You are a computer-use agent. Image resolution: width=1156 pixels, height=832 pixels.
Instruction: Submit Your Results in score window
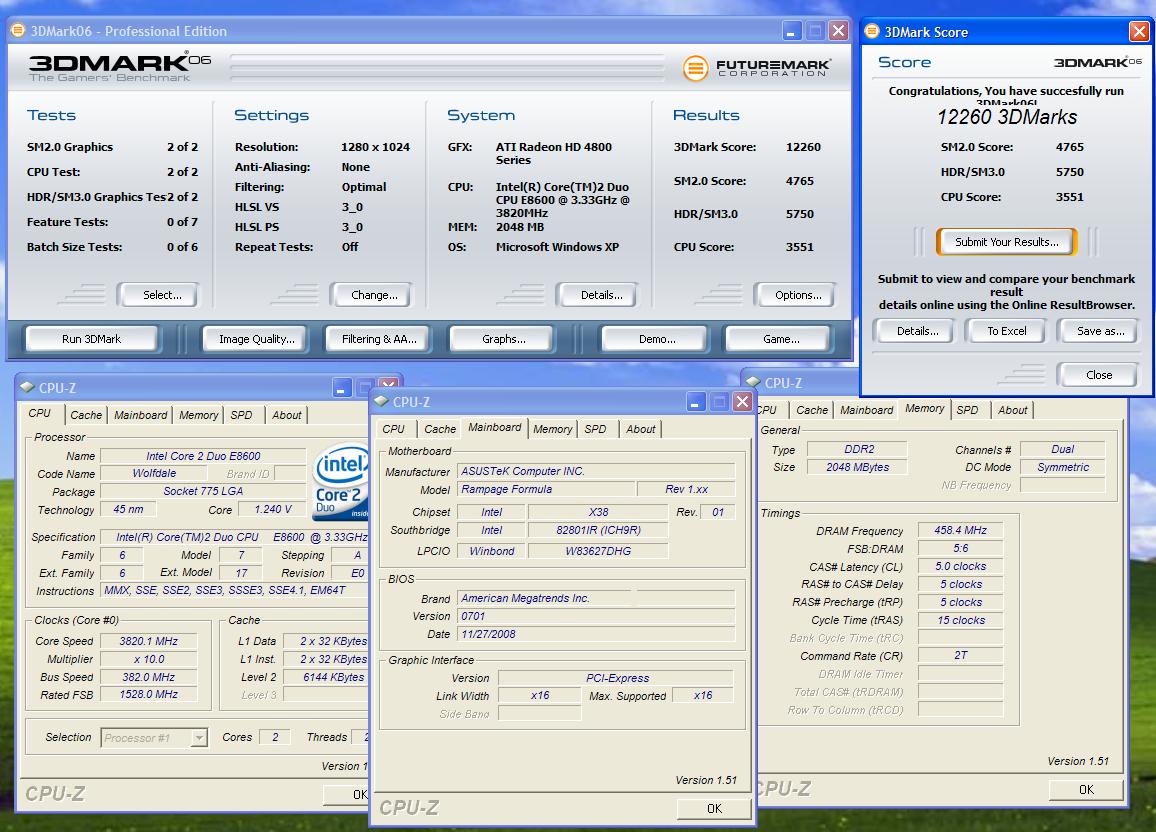click(1006, 242)
